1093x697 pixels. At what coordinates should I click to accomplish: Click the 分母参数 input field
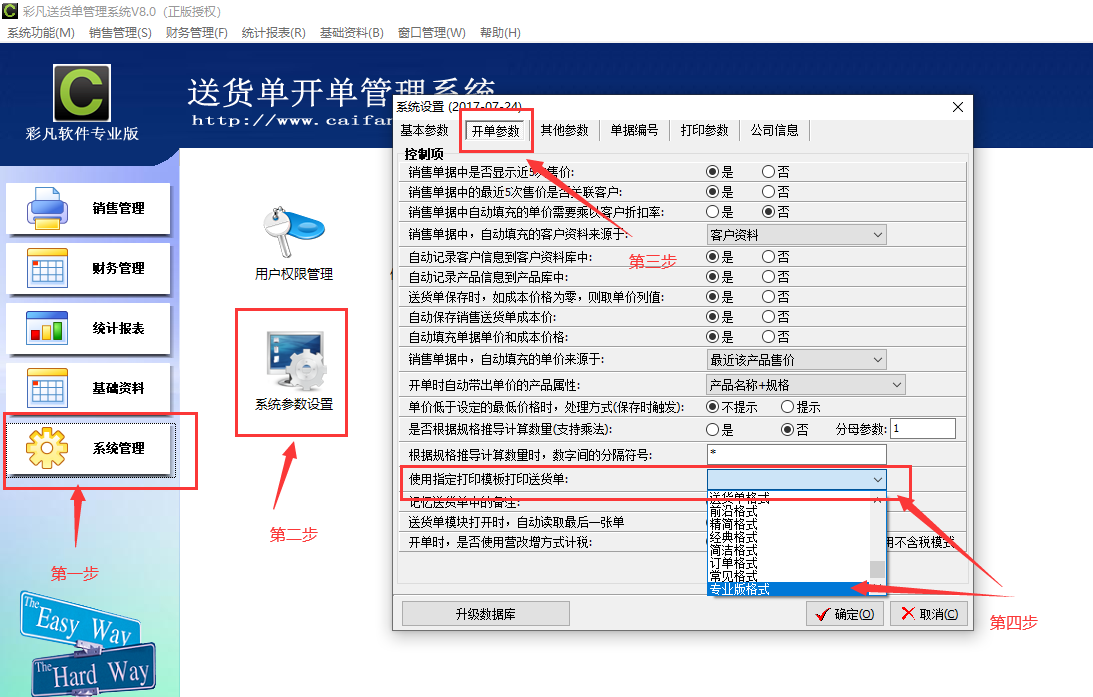coord(922,429)
